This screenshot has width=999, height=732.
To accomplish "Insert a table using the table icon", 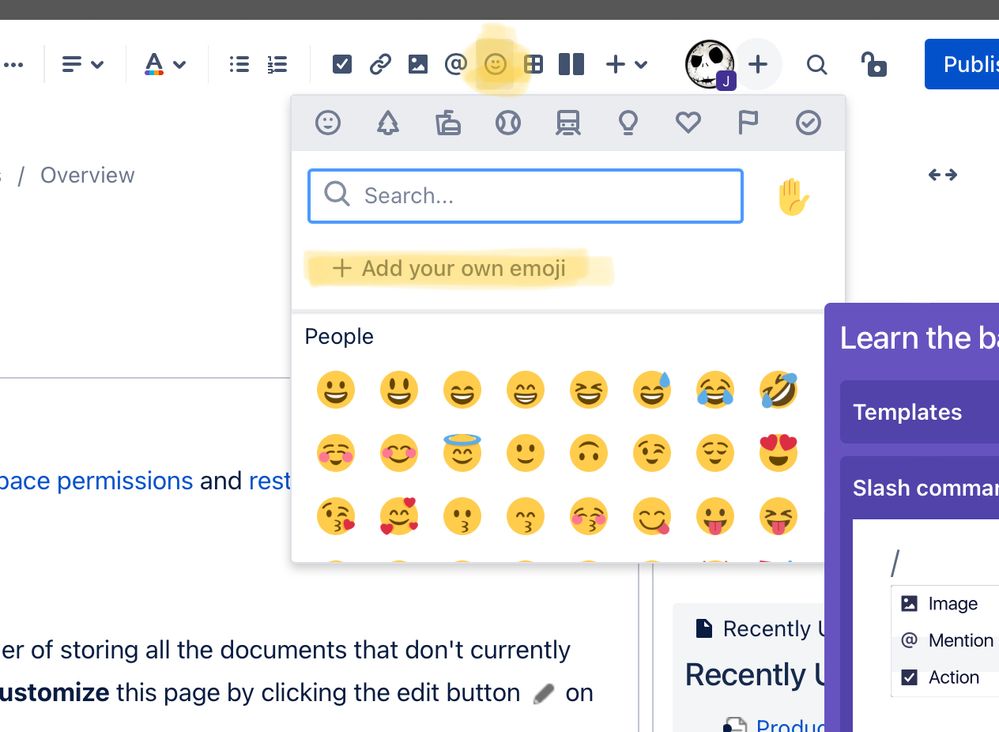I will (x=533, y=63).
